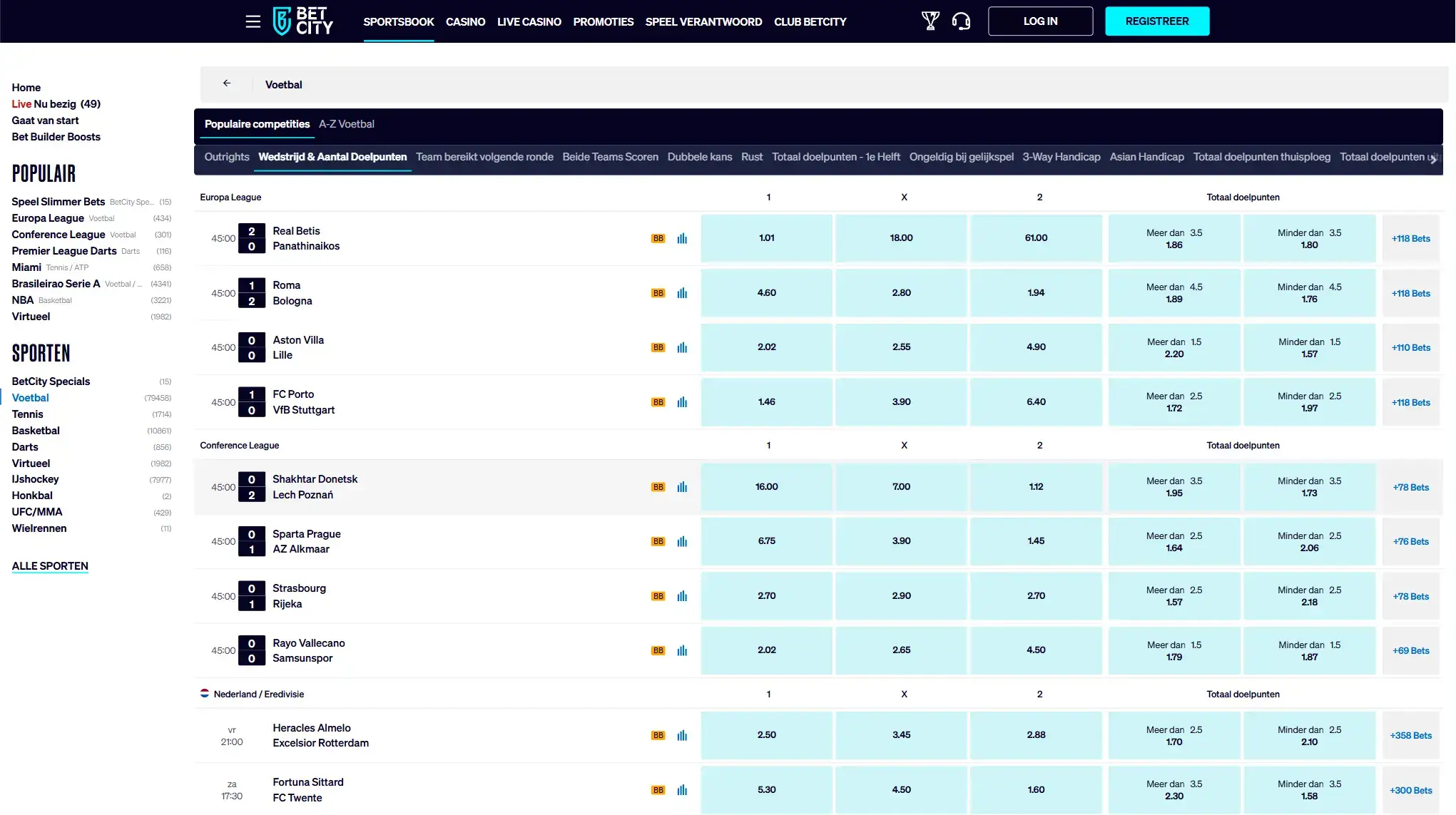Open statistics icon for Rayo Vallecano match
This screenshot has width=1456, height=815.
click(x=682, y=651)
